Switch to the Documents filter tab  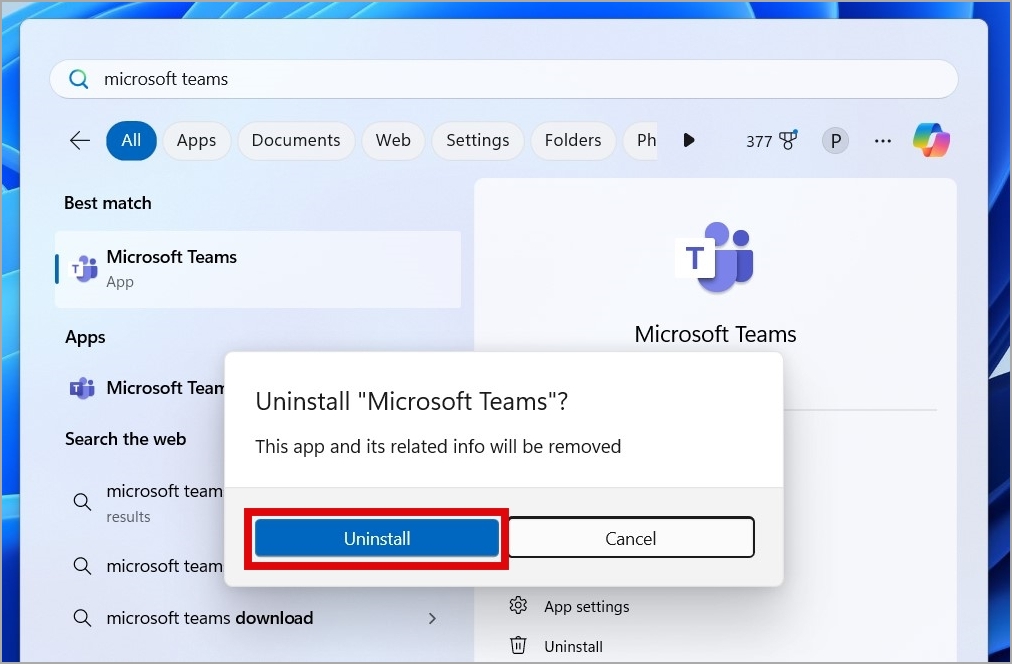click(x=296, y=140)
